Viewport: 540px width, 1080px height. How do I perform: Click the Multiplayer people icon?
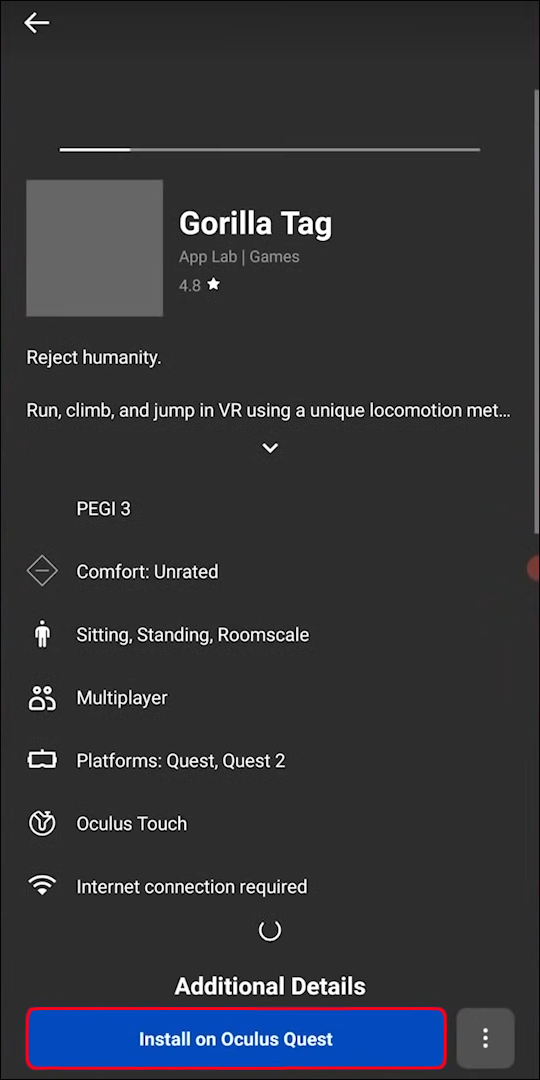pos(42,698)
